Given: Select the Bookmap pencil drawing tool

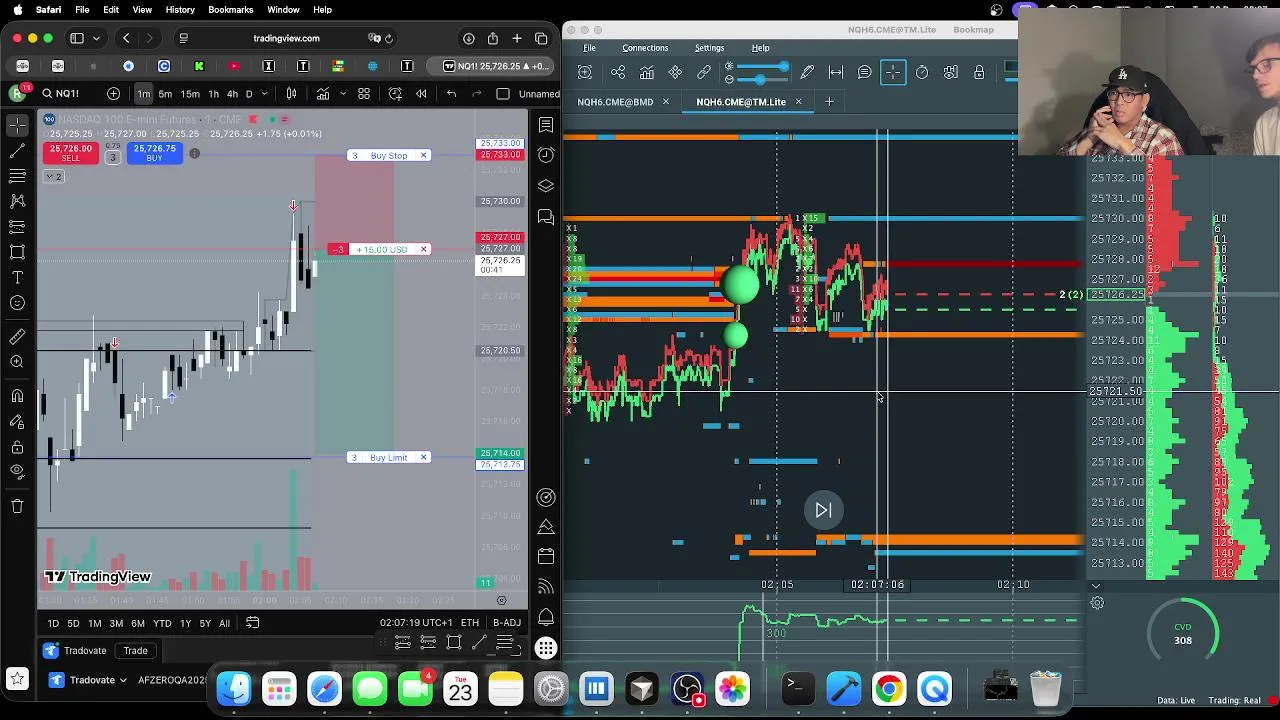Looking at the screenshot, I should tap(807, 72).
